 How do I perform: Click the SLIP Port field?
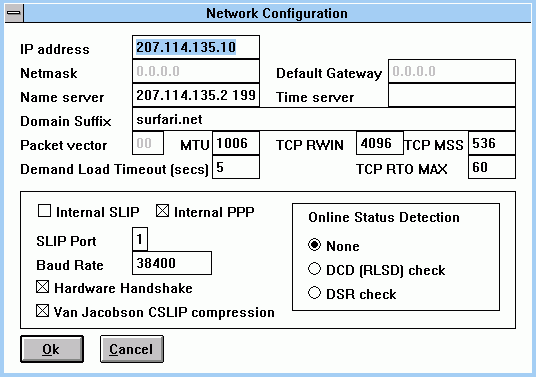click(x=140, y=239)
